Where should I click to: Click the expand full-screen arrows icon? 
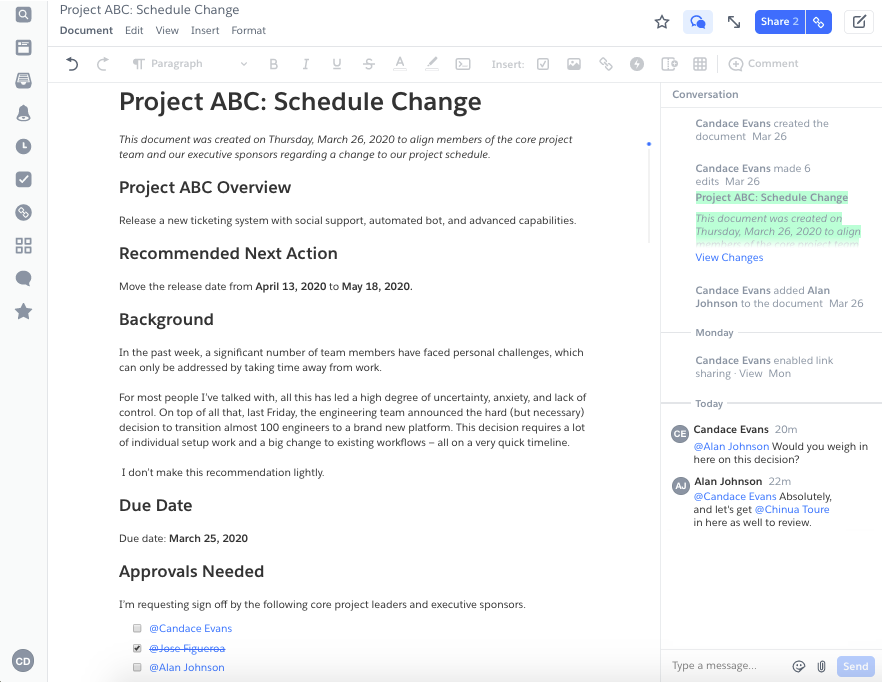[x=734, y=22]
